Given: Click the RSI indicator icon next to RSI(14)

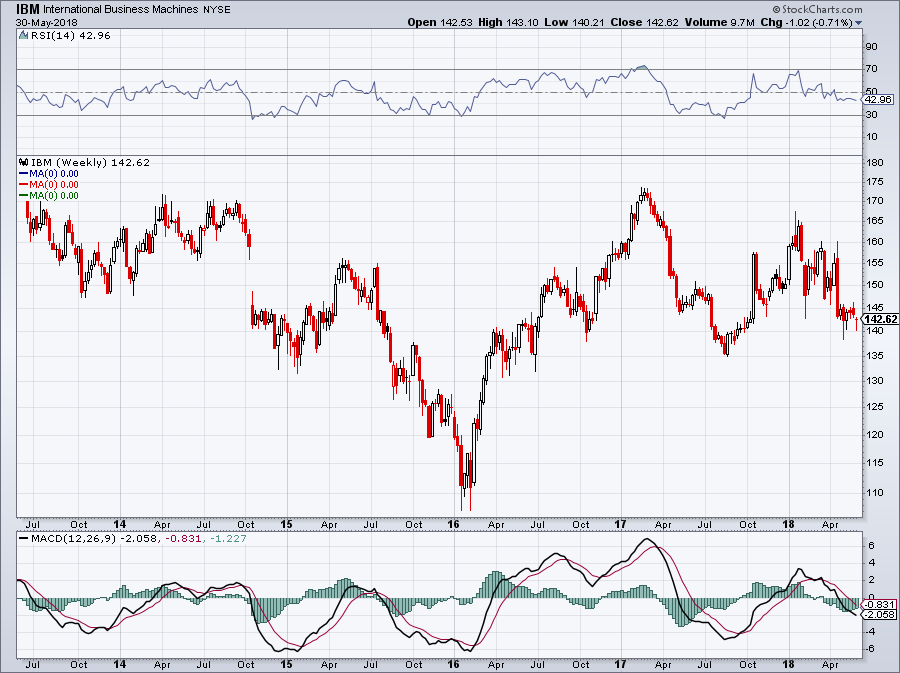Looking at the screenshot, I should click(x=24, y=35).
